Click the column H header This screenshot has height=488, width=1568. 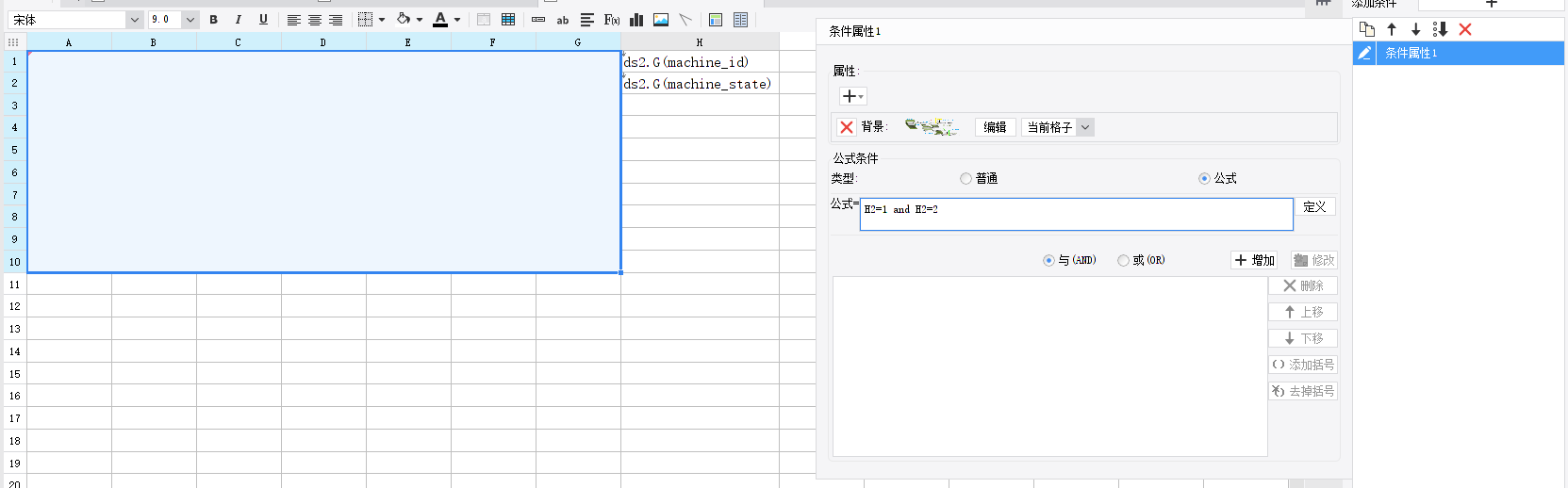coord(700,42)
